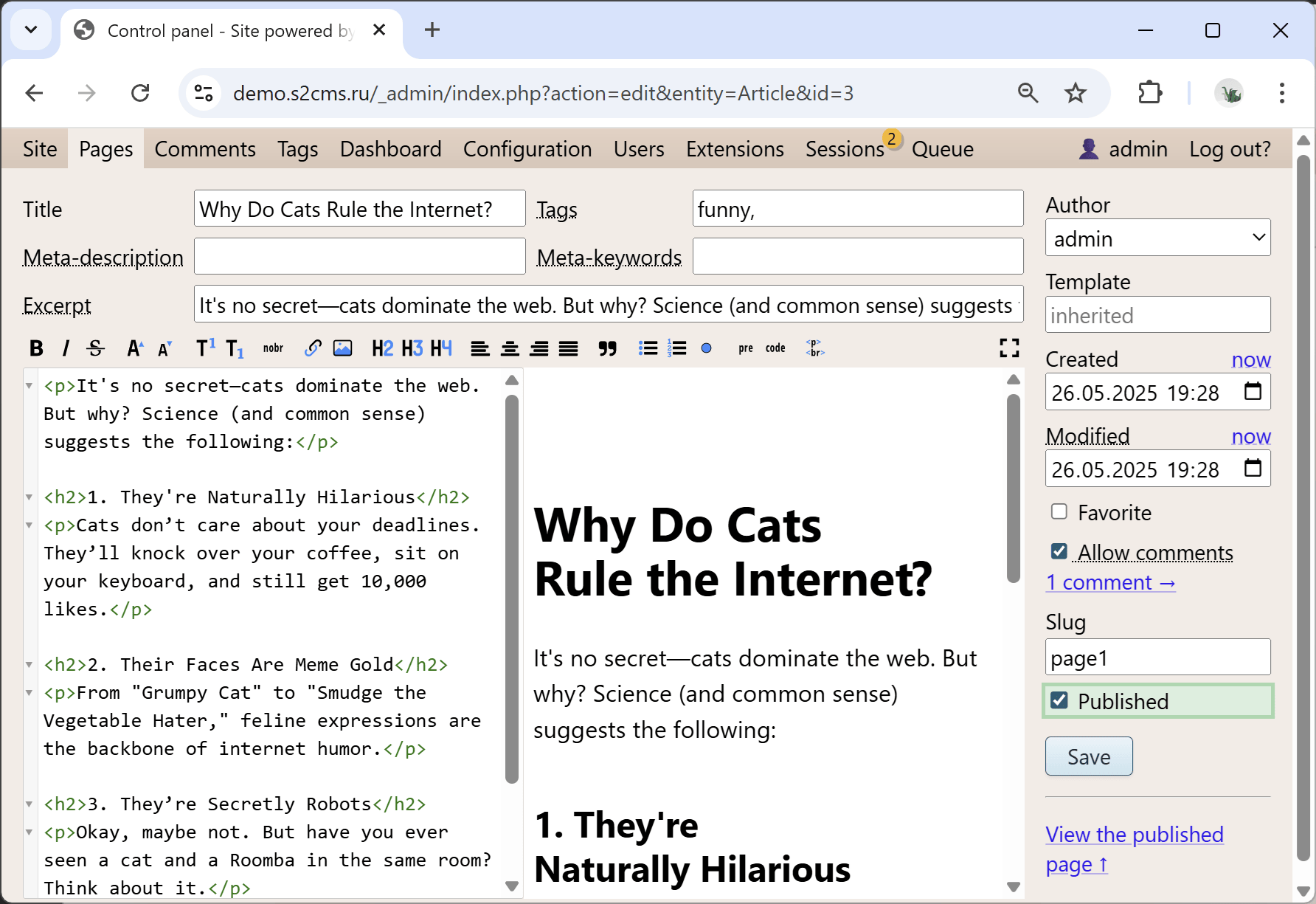
Task: Align text right
Action: [539, 348]
